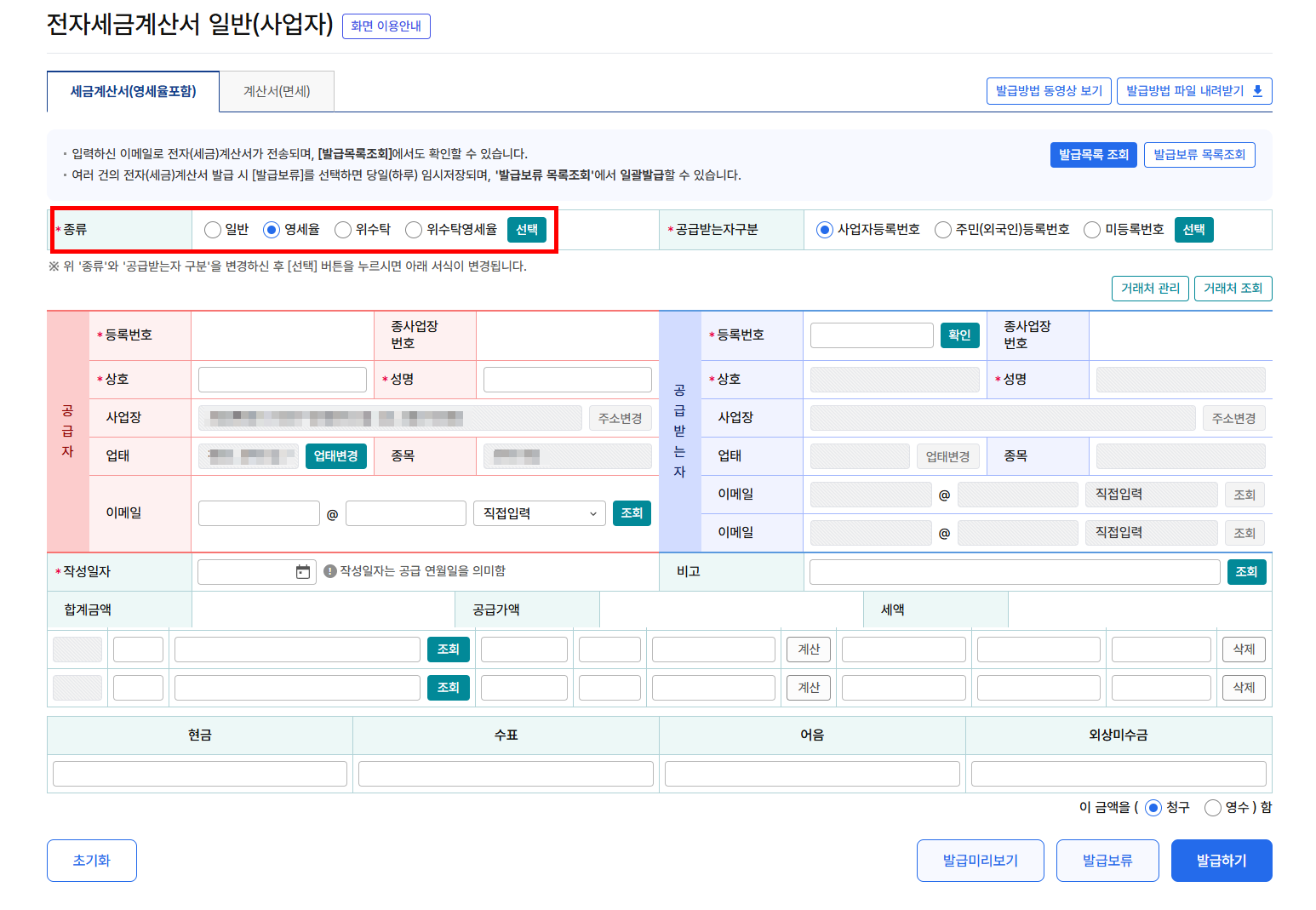The image size is (1316, 910).
Task: Open the 세금계산서(영세율포함) tab
Action: [133, 91]
